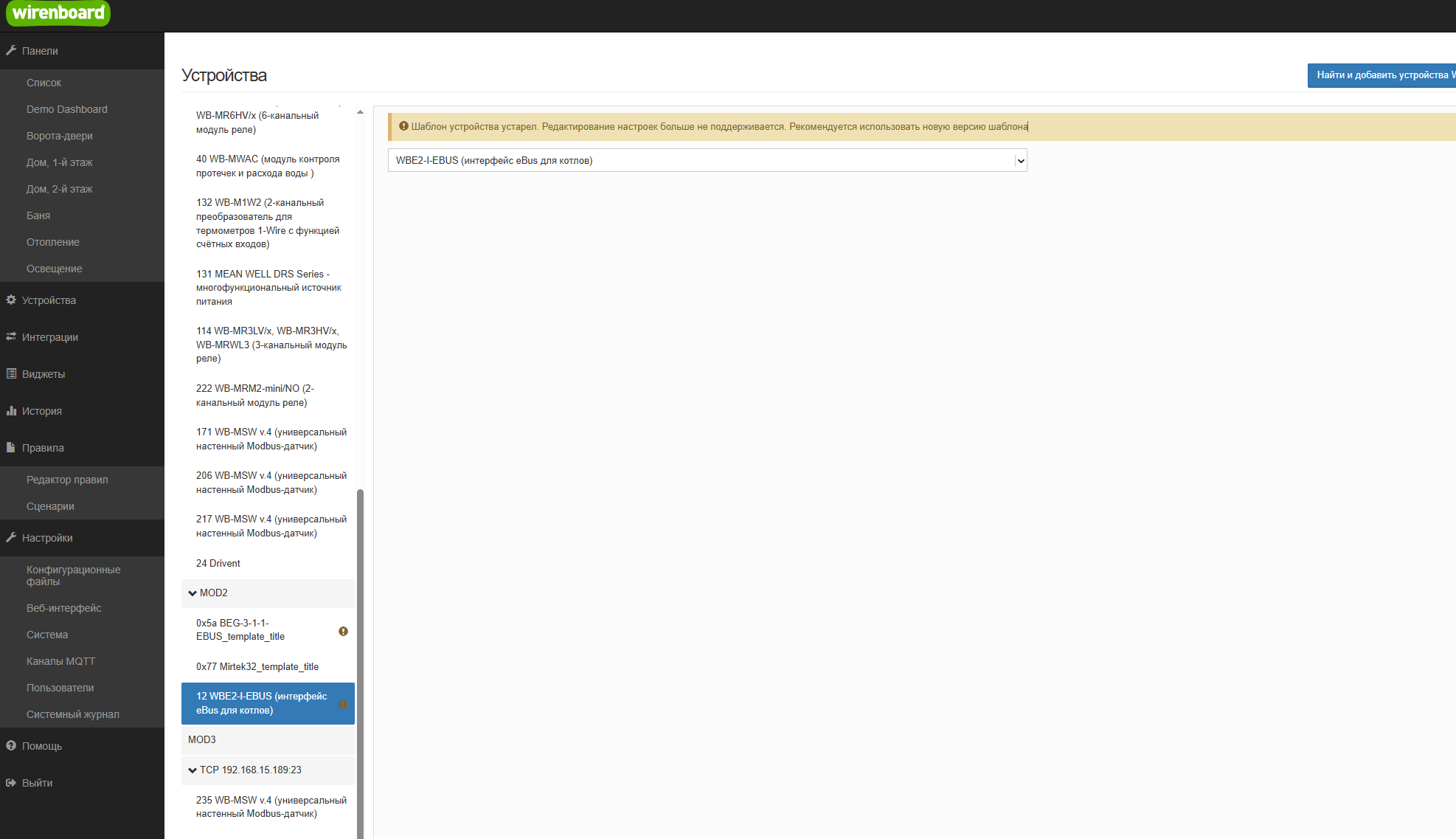1456x839 pixels.
Task: Click the Виджеты list icon
Action: 11,374
